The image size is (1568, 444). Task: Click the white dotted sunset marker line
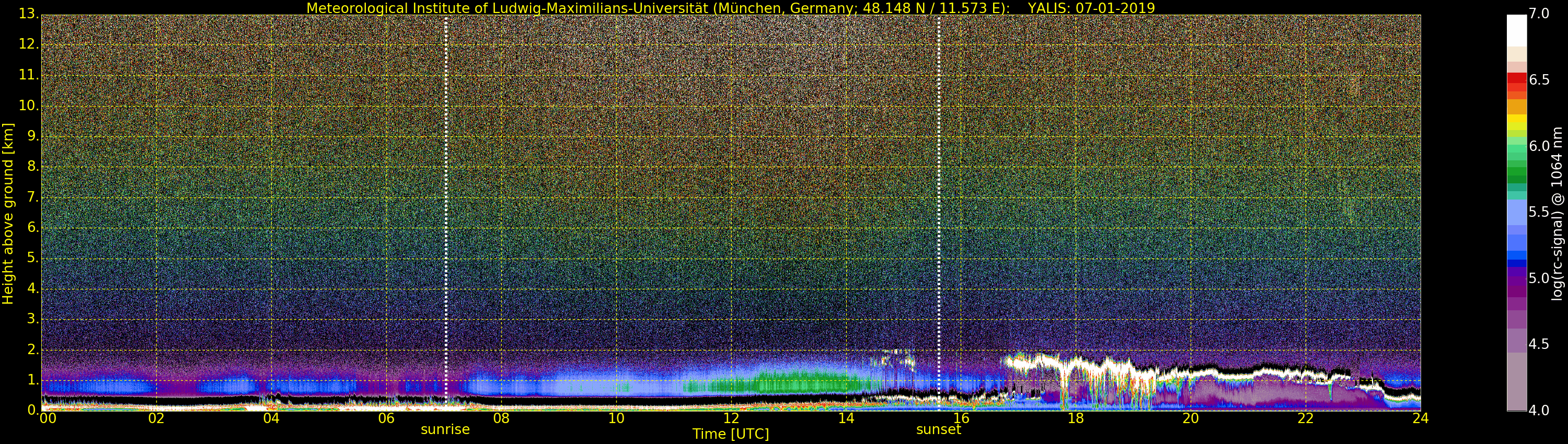939,213
